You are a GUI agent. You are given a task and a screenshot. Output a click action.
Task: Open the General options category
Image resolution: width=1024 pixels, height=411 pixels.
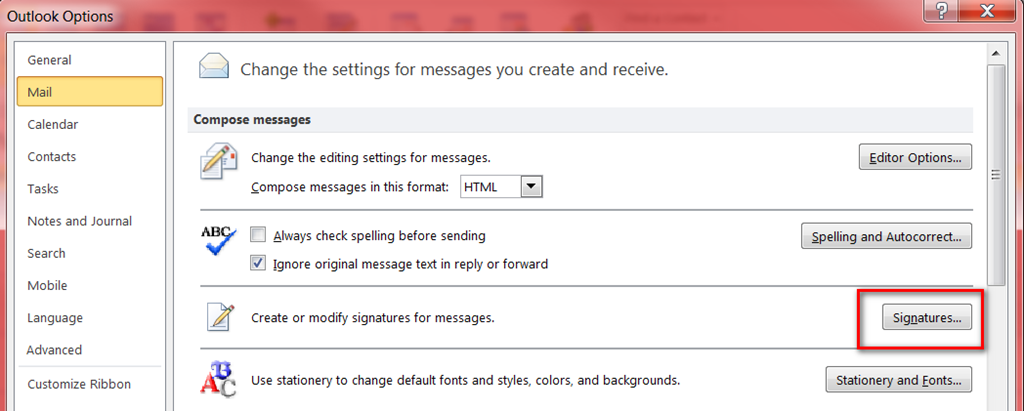(49, 60)
